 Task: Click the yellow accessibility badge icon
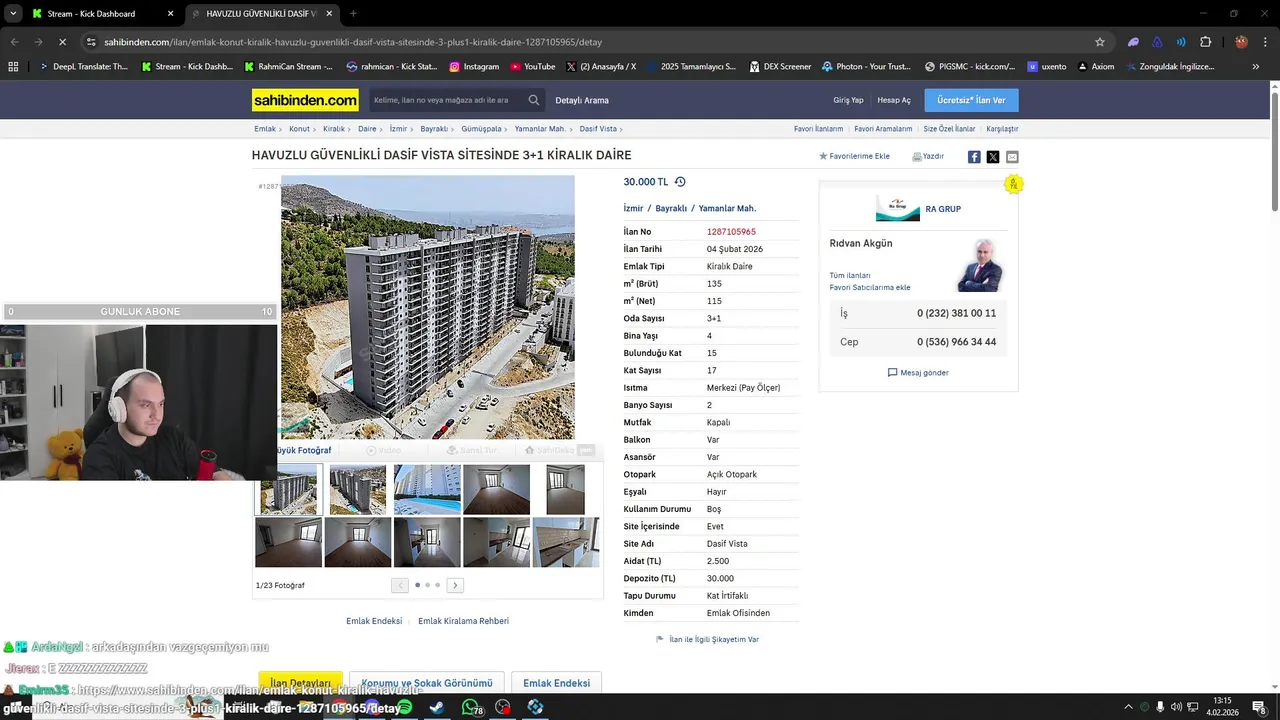pos(1014,184)
